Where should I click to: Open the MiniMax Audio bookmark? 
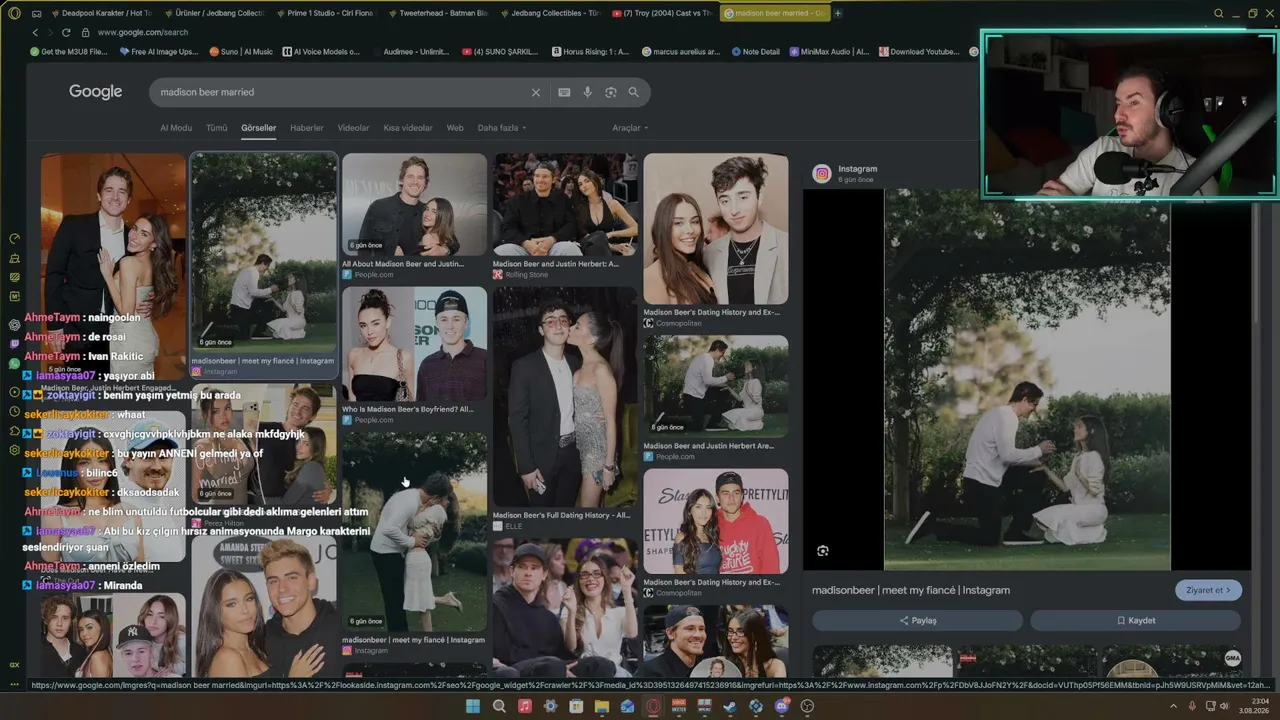(829, 52)
